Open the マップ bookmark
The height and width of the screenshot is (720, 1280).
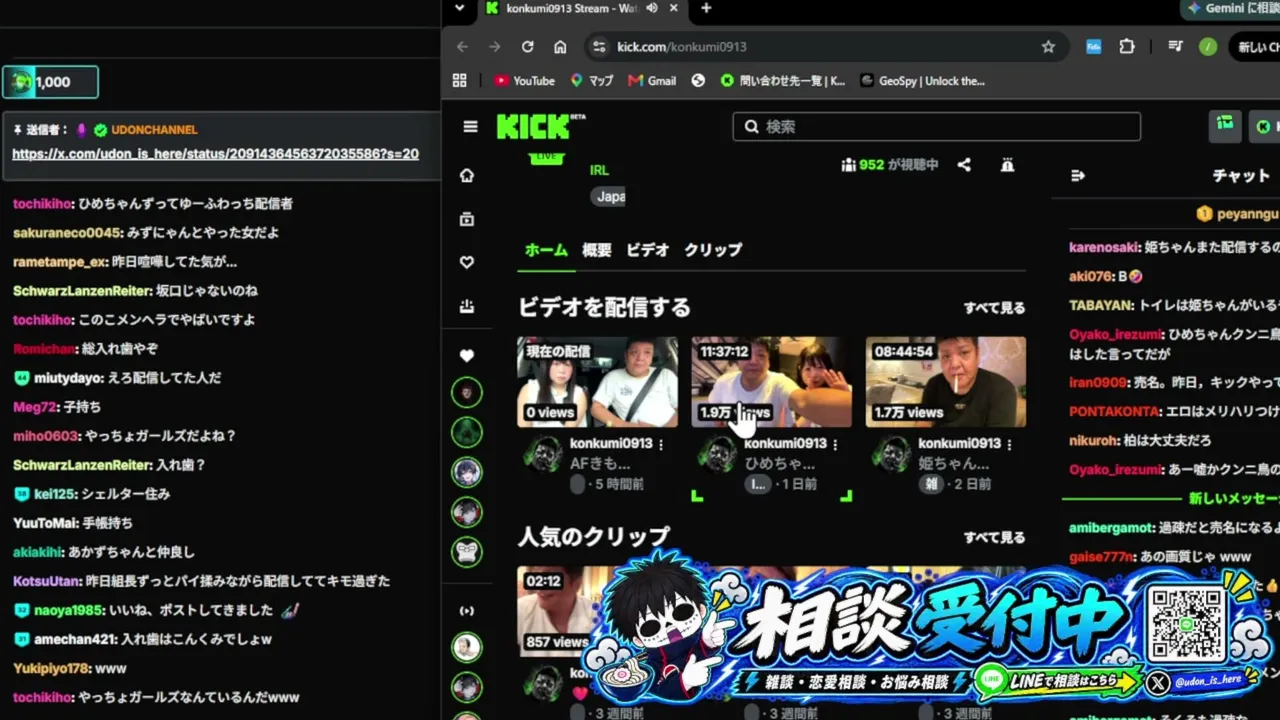point(592,81)
